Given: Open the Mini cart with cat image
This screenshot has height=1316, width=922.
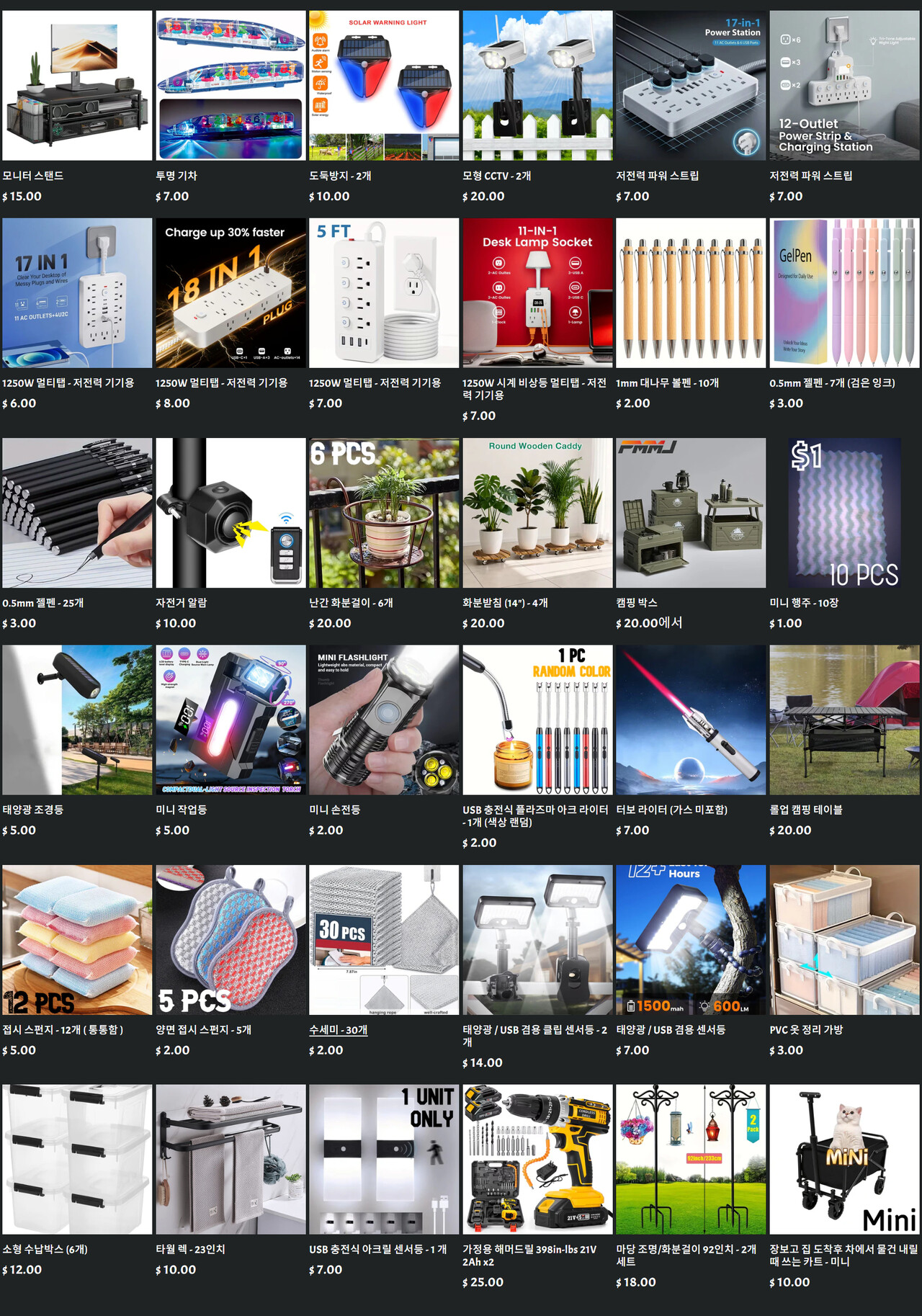Looking at the screenshot, I should tap(844, 1160).
